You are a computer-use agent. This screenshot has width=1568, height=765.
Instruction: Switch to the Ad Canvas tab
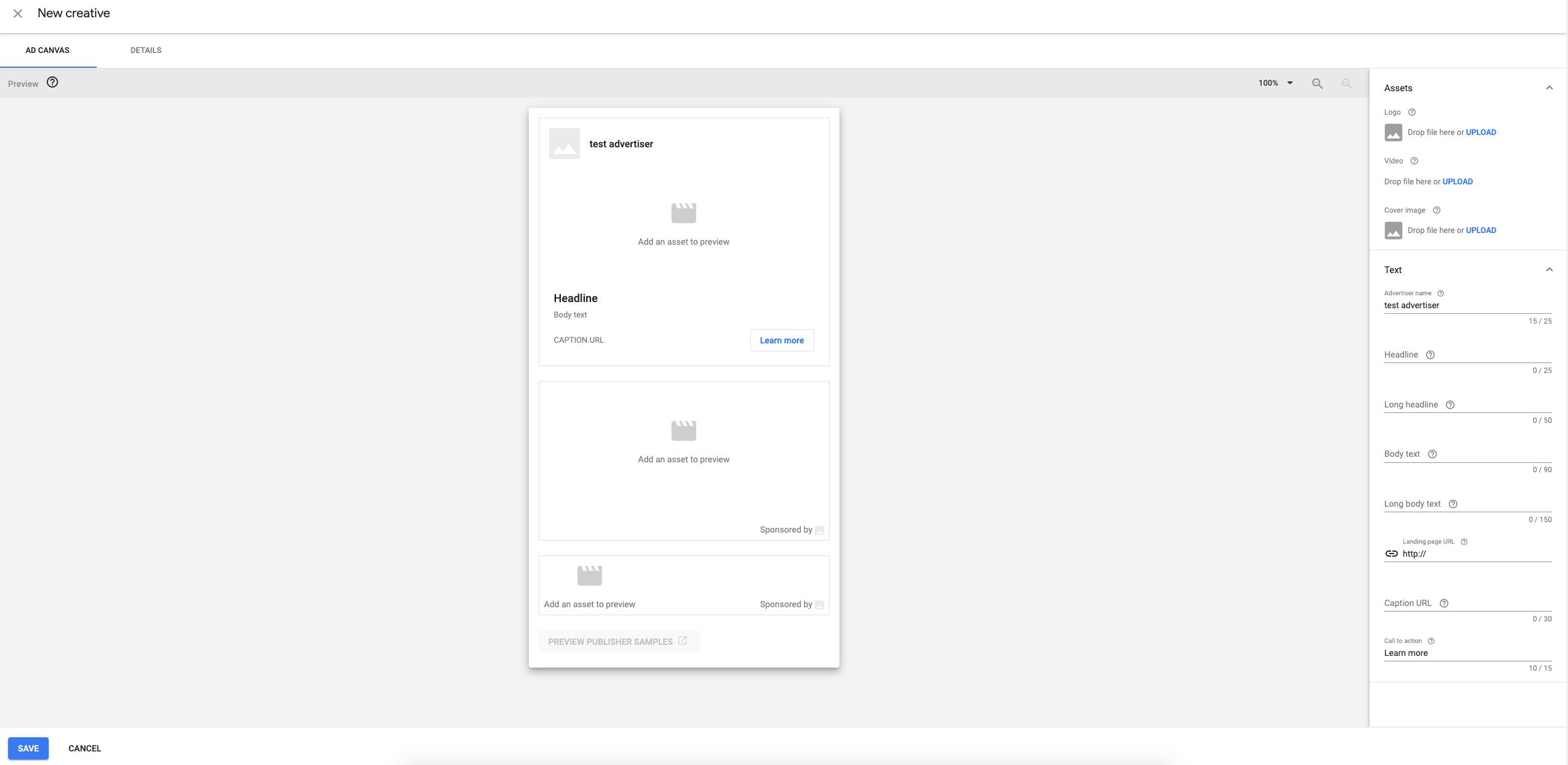click(47, 51)
